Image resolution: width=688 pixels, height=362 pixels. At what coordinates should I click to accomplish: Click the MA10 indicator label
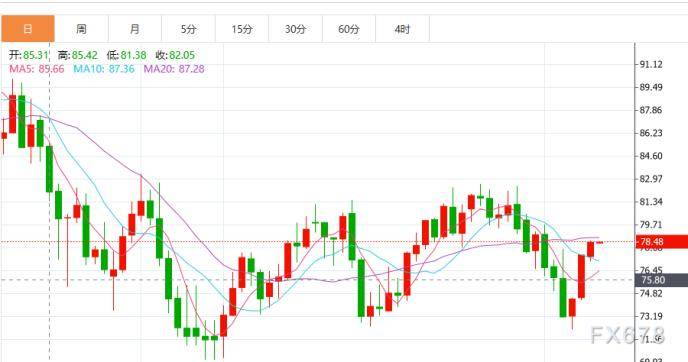click(104, 69)
